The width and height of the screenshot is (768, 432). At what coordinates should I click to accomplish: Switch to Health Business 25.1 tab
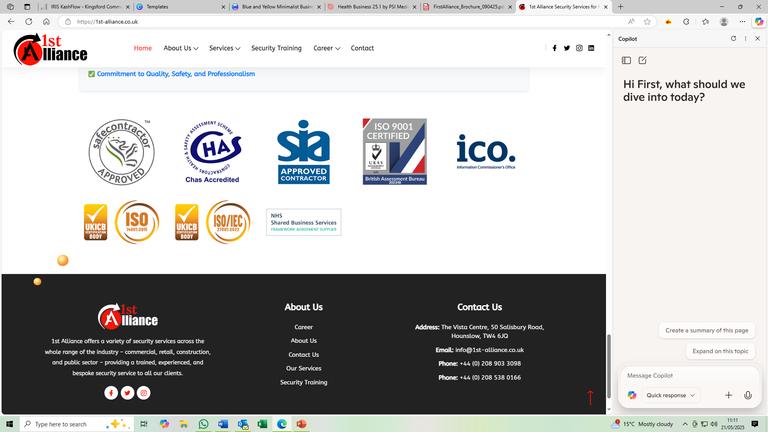tap(372, 7)
